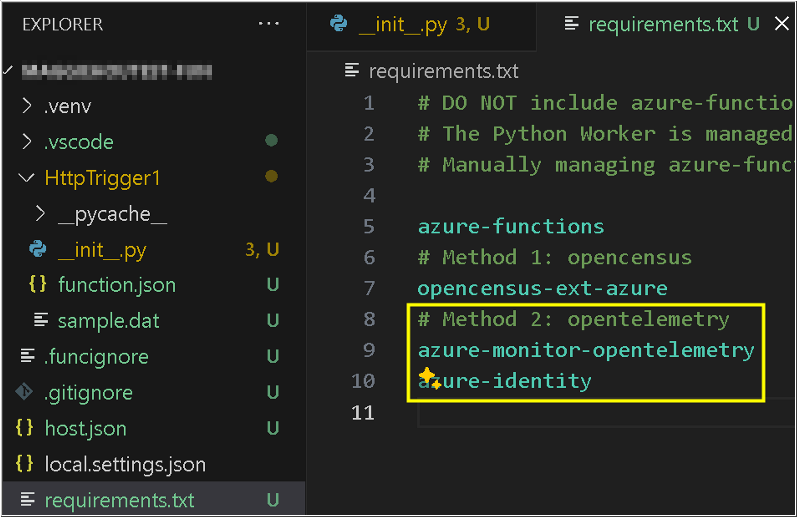Click '# Method 1: opencensus' comment
The width and height of the screenshot is (797, 517).
(555, 258)
